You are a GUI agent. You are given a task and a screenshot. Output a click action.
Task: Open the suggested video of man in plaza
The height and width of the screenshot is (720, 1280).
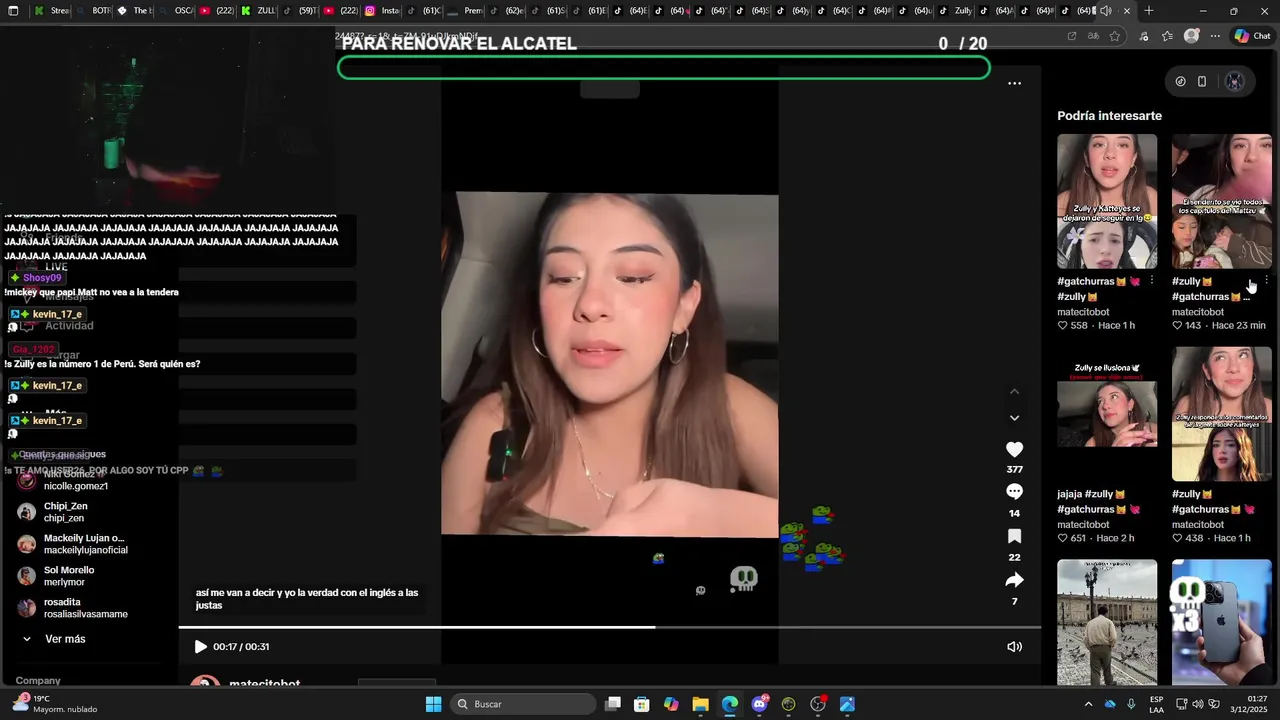1107,622
